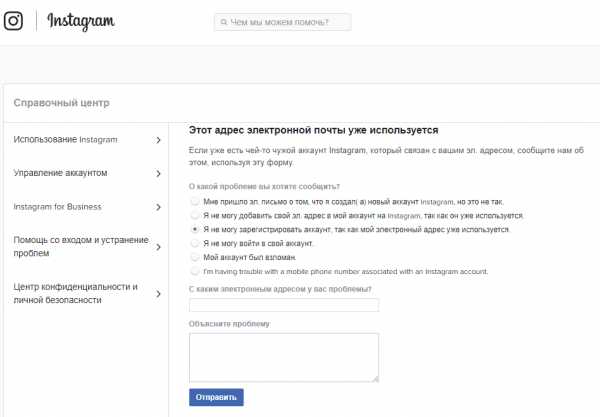Open Центр конфиденциальности и личной безопасности
This screenshot has width=600, height=417.
click(x=76, y=293)
